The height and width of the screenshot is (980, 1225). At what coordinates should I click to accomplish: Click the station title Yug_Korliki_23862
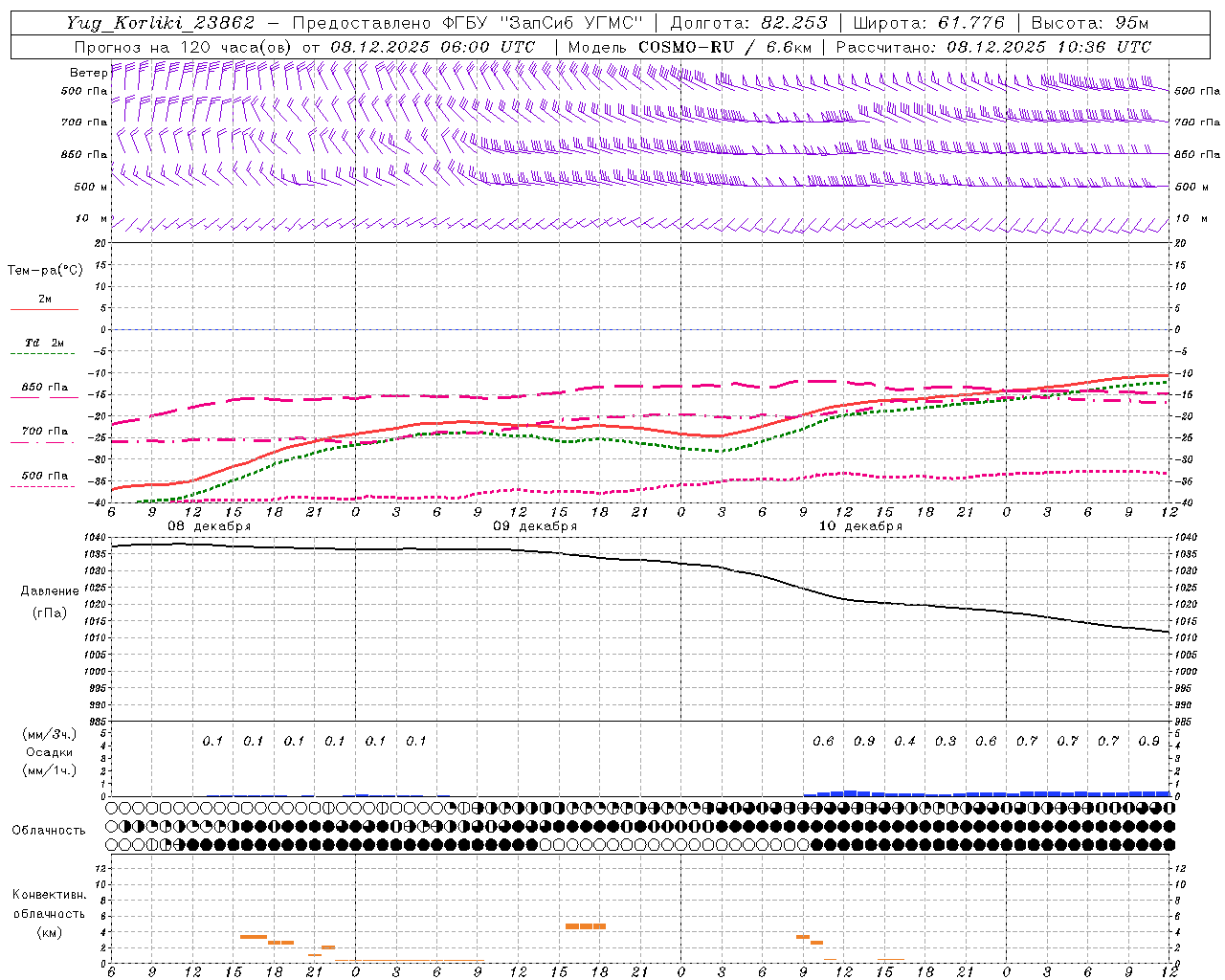click(x=161, y=23)
